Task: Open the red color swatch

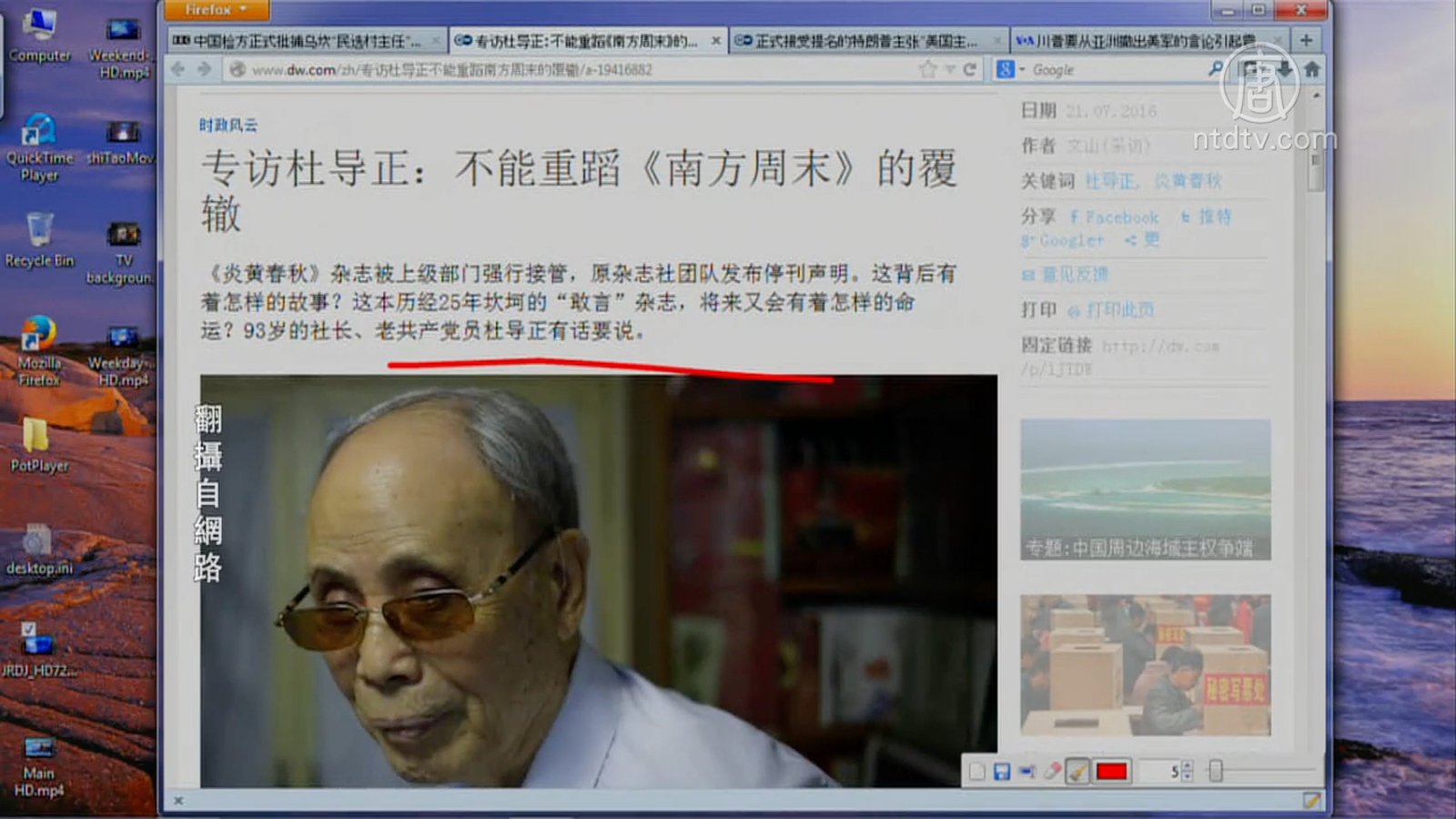Action: [x=1112, y=772]
